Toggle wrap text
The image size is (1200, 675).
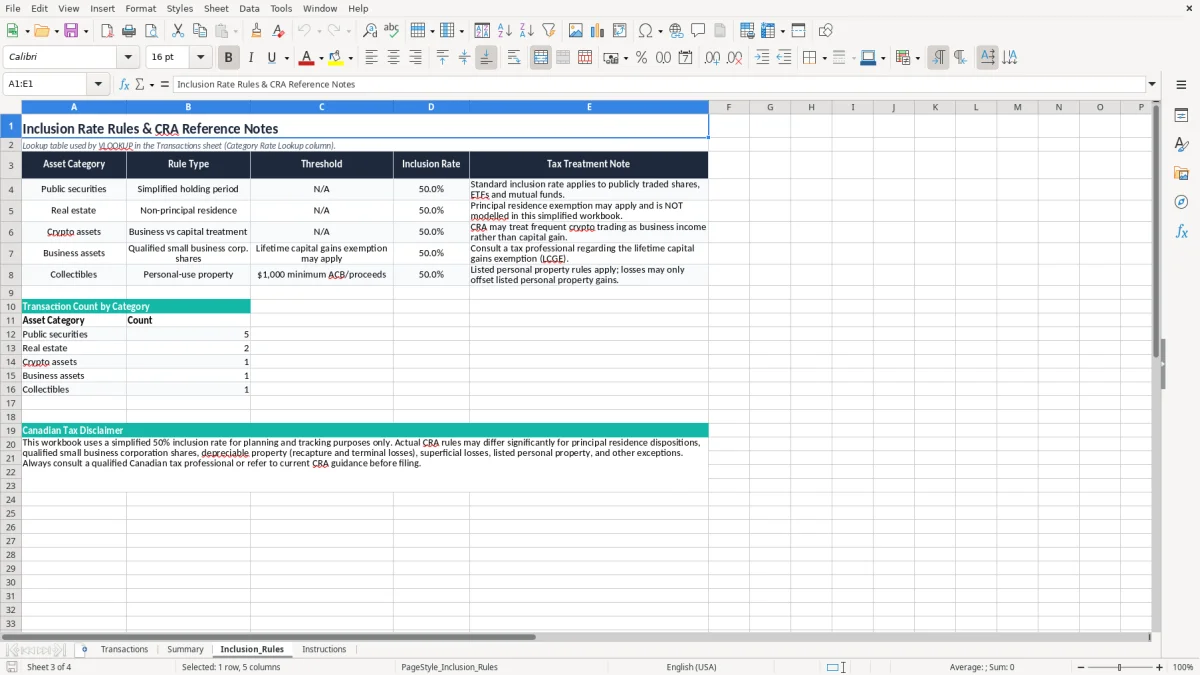[514, 58]
